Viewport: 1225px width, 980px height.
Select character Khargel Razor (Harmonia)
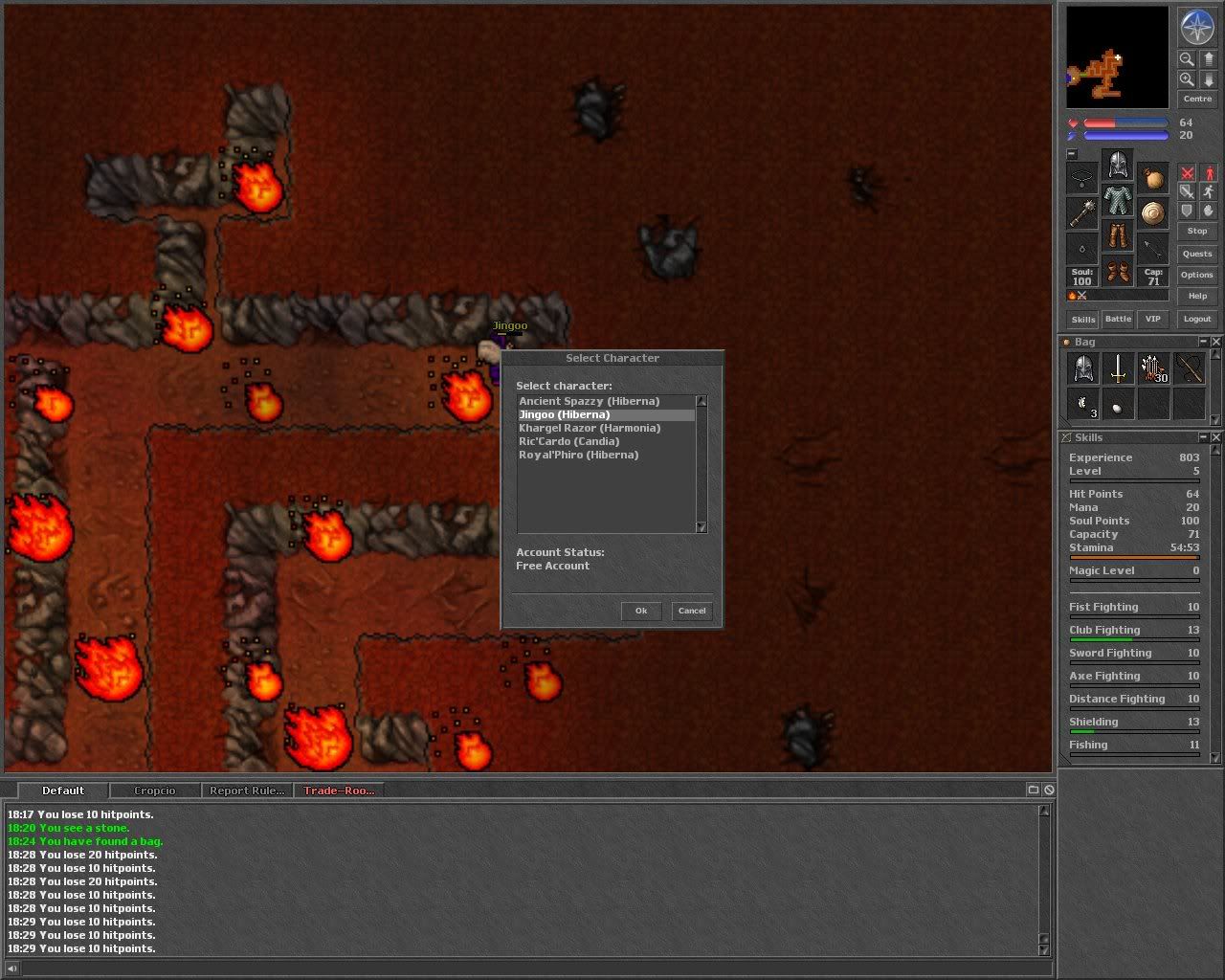[606, 428]
